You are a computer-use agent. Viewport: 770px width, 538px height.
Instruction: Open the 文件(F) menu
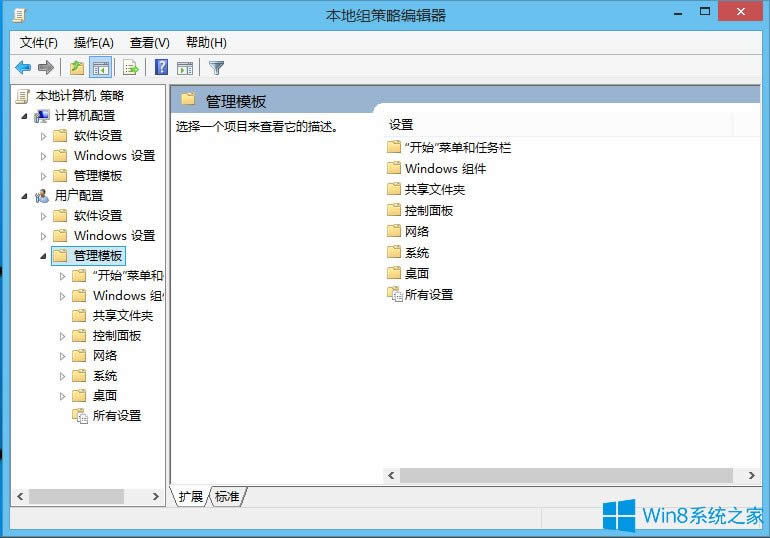tap(38, 43)
